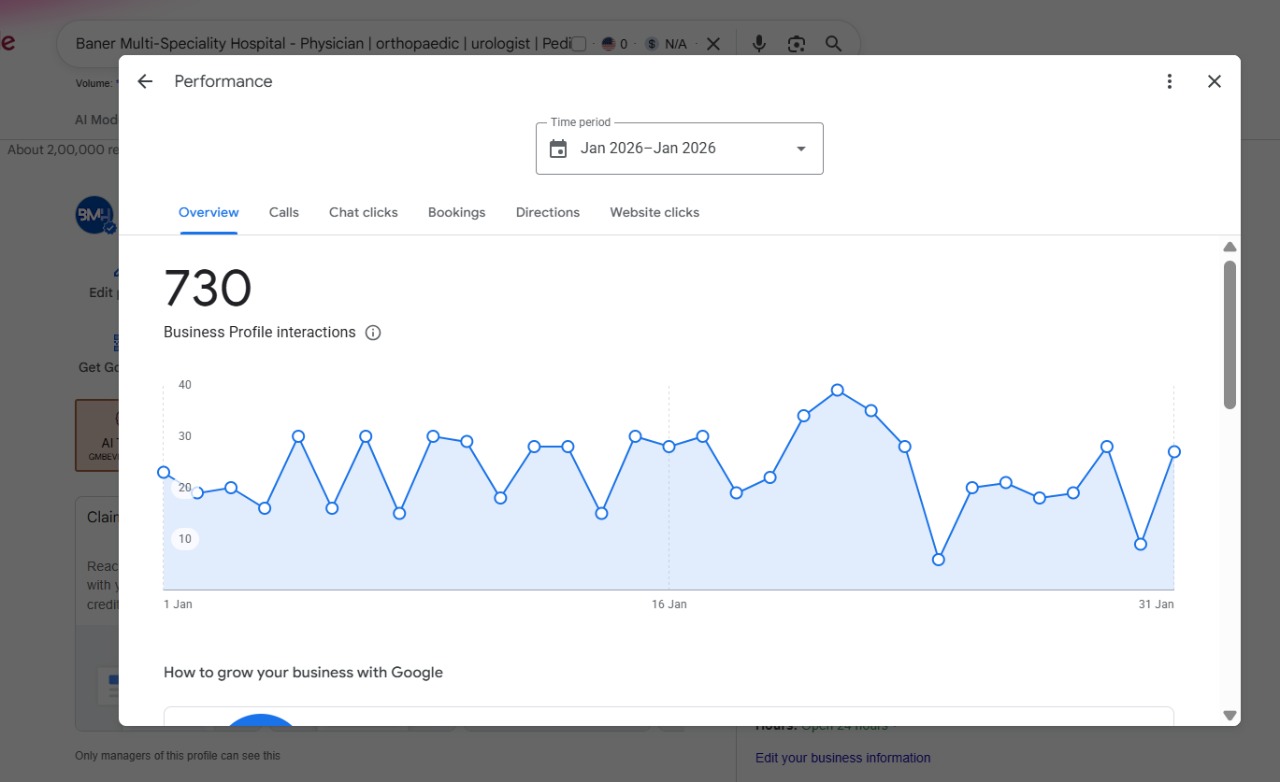The image size is (1280, 782).
Task: Click the info icon beside Business Profile interactions
Action: coord(373,333)
